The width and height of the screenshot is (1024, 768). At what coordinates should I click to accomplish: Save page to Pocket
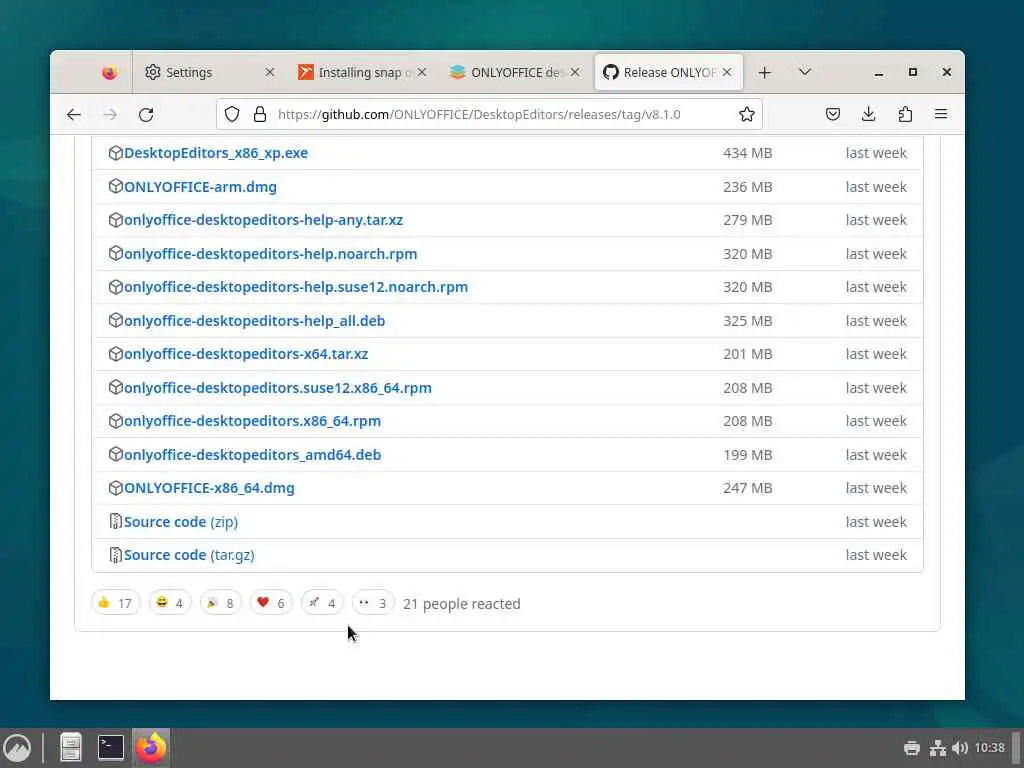coord(833,114)
